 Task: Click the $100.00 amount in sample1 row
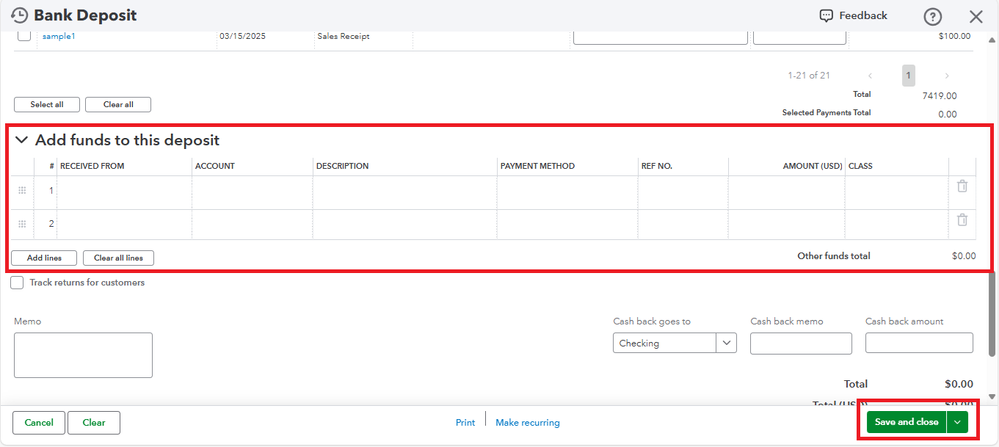(x=954, y=36)
